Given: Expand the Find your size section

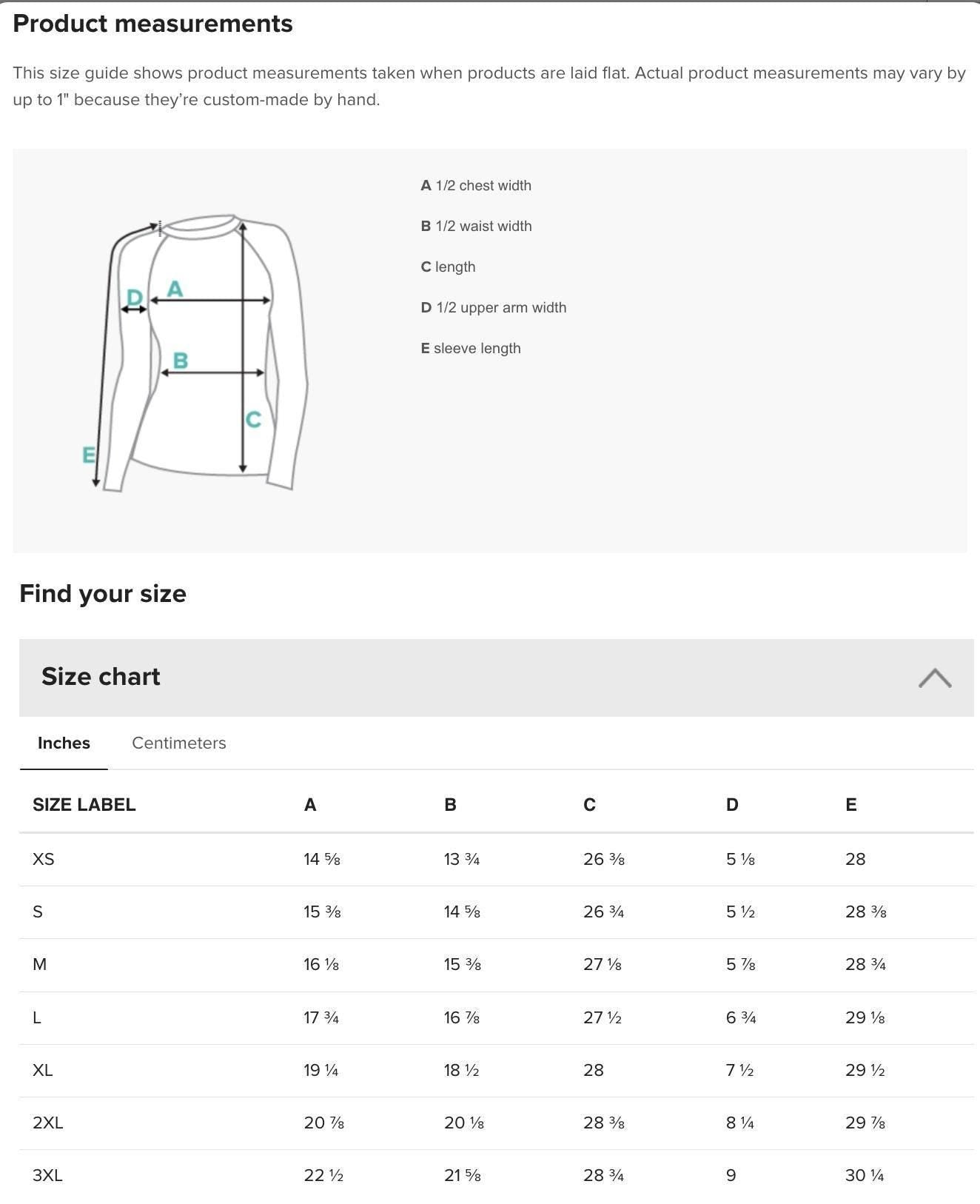Looking at the screenshot, I should pyautogui.click(x=103, y=593).
